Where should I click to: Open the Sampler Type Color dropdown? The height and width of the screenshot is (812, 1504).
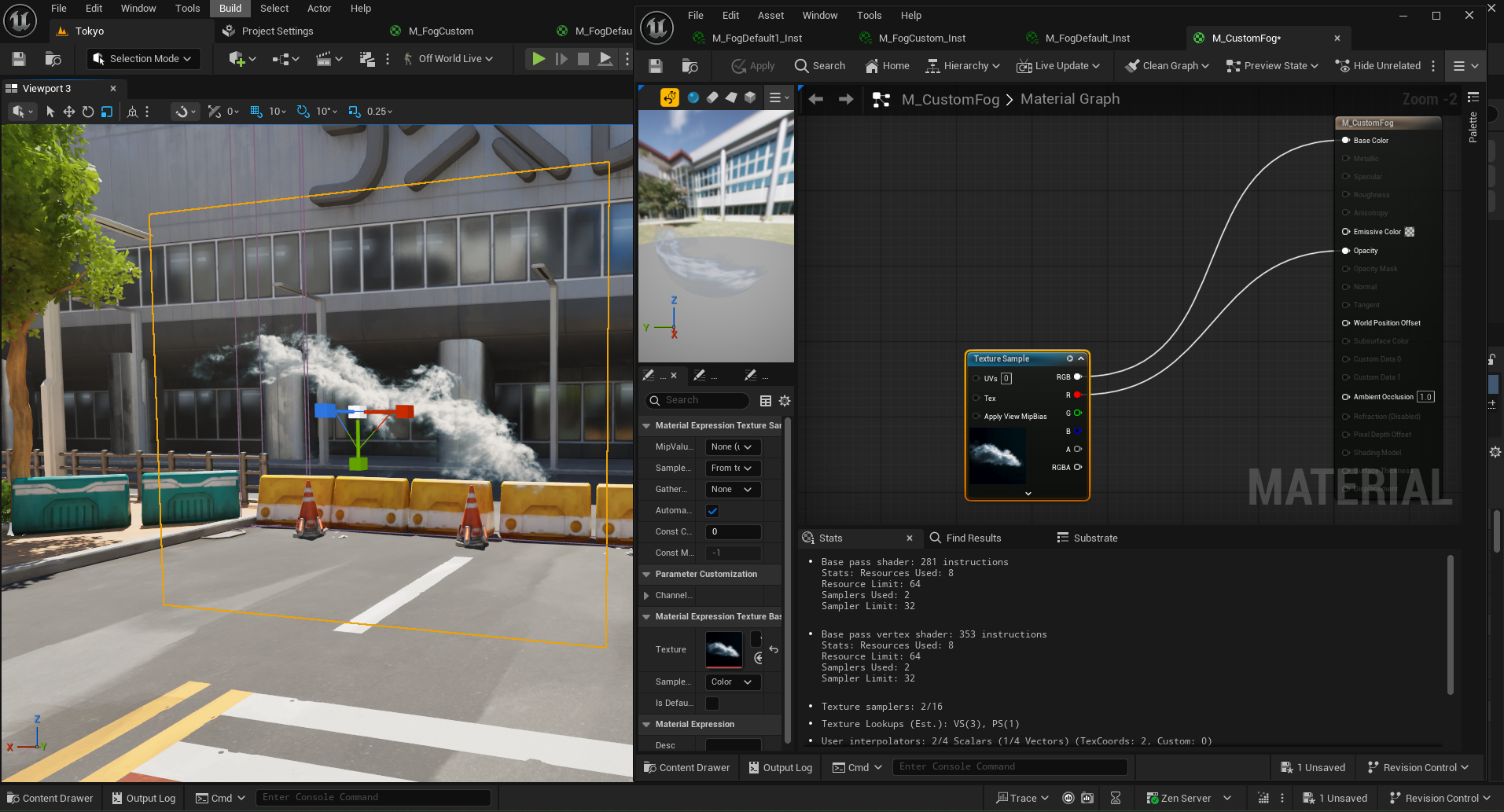coord(733,682)
